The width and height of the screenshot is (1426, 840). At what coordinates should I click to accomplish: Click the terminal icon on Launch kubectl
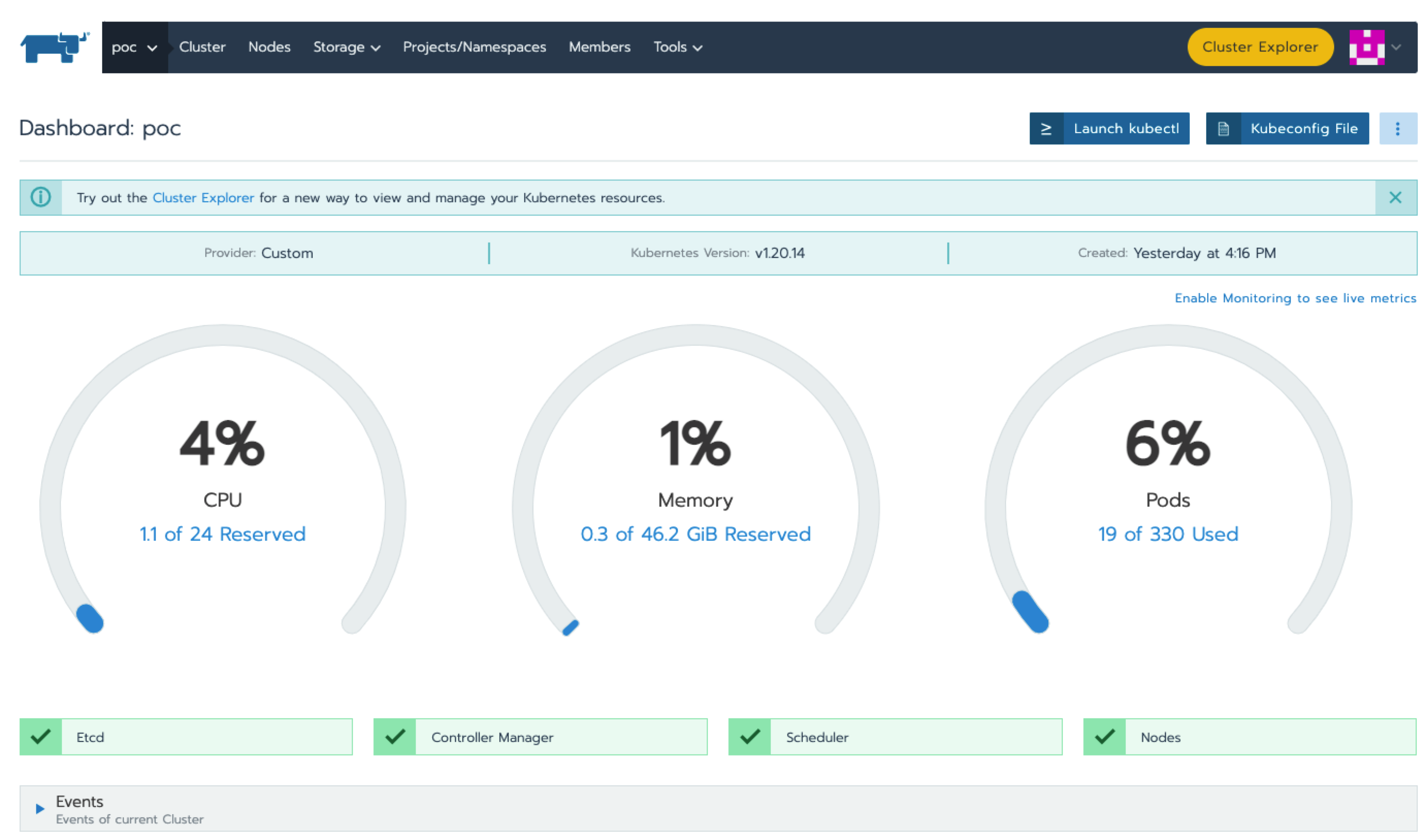1046,129
